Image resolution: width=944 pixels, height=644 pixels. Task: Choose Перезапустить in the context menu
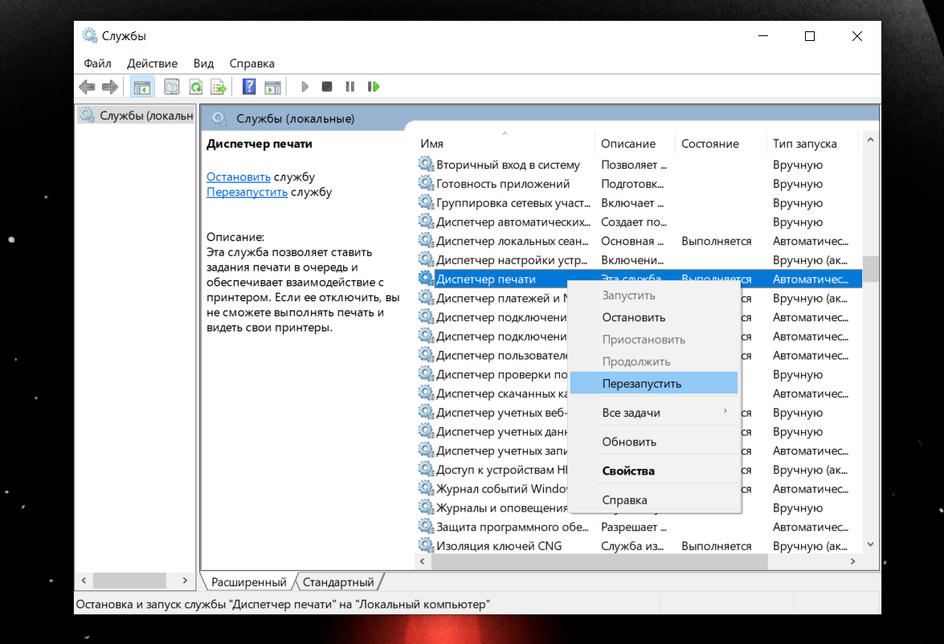point(654,383)
